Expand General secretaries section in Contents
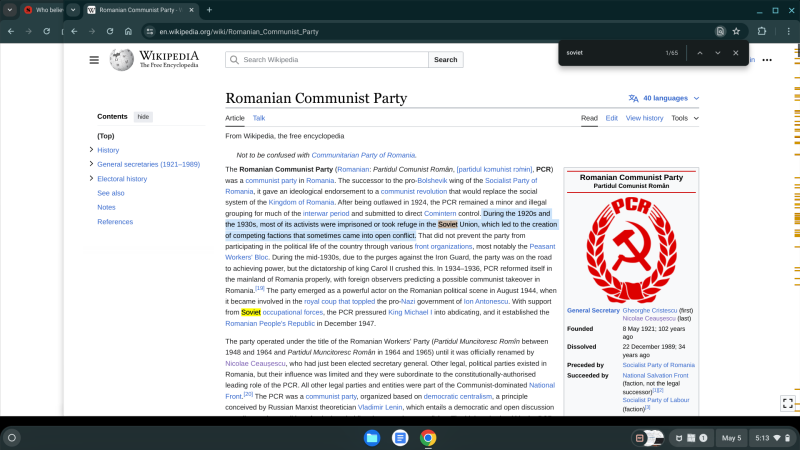 [x=91, y=164]
